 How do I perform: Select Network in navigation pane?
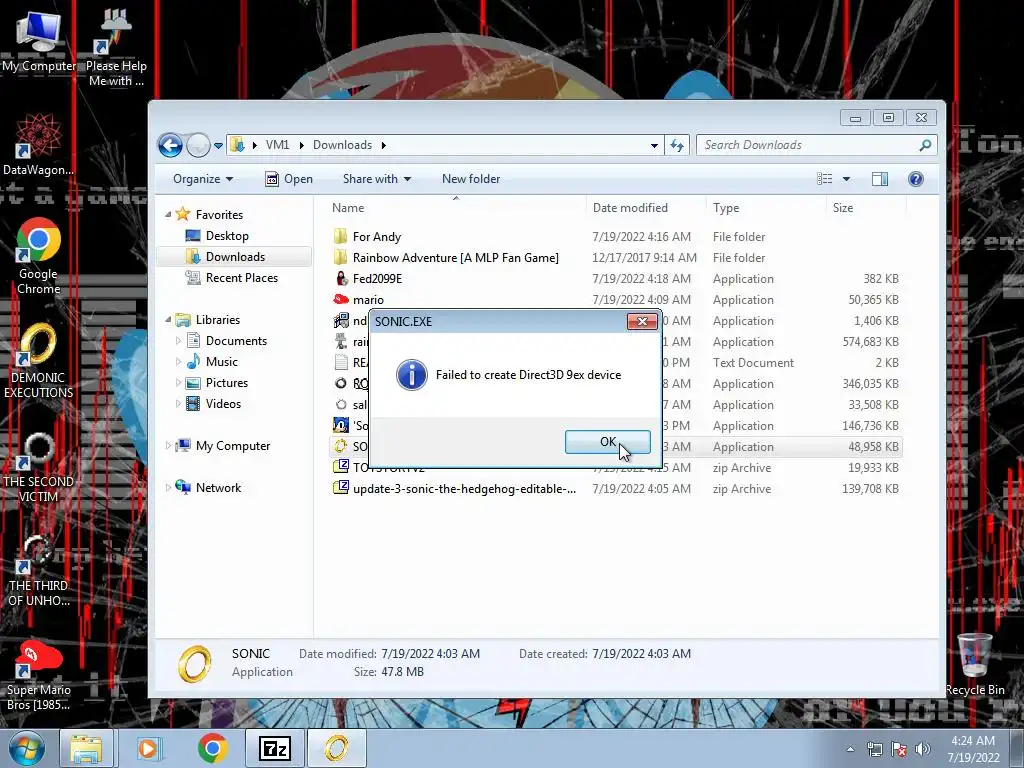[x=217, y=488]
